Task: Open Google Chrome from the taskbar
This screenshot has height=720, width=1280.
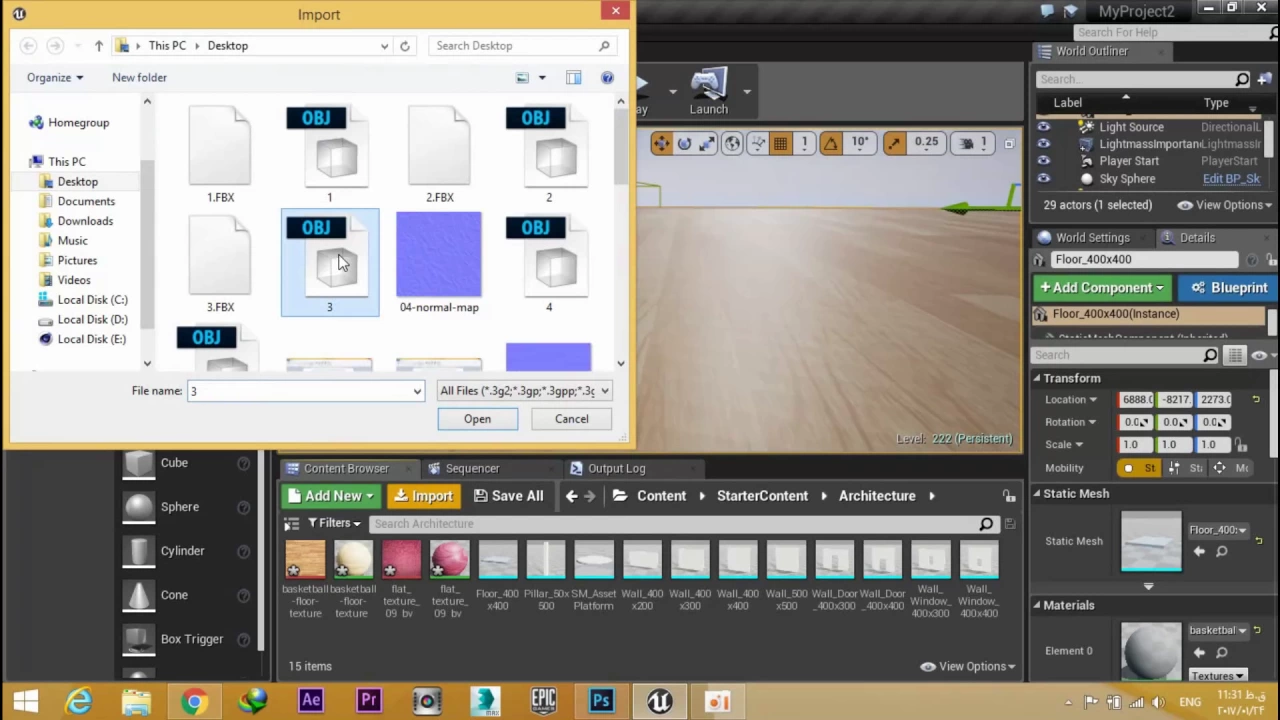Action: [194, 701]
